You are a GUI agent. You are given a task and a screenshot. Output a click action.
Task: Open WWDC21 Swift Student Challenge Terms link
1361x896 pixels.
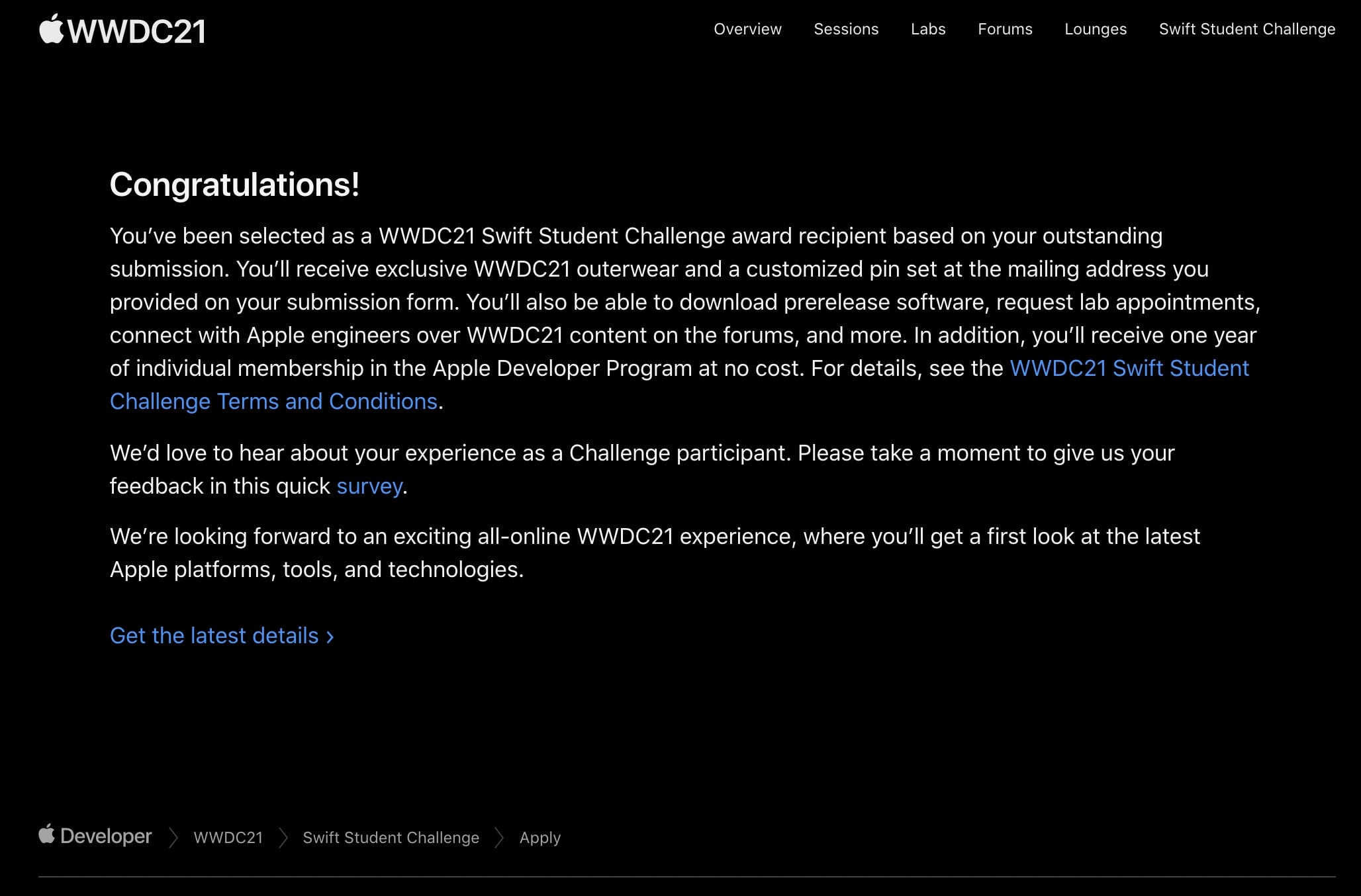1129,368
